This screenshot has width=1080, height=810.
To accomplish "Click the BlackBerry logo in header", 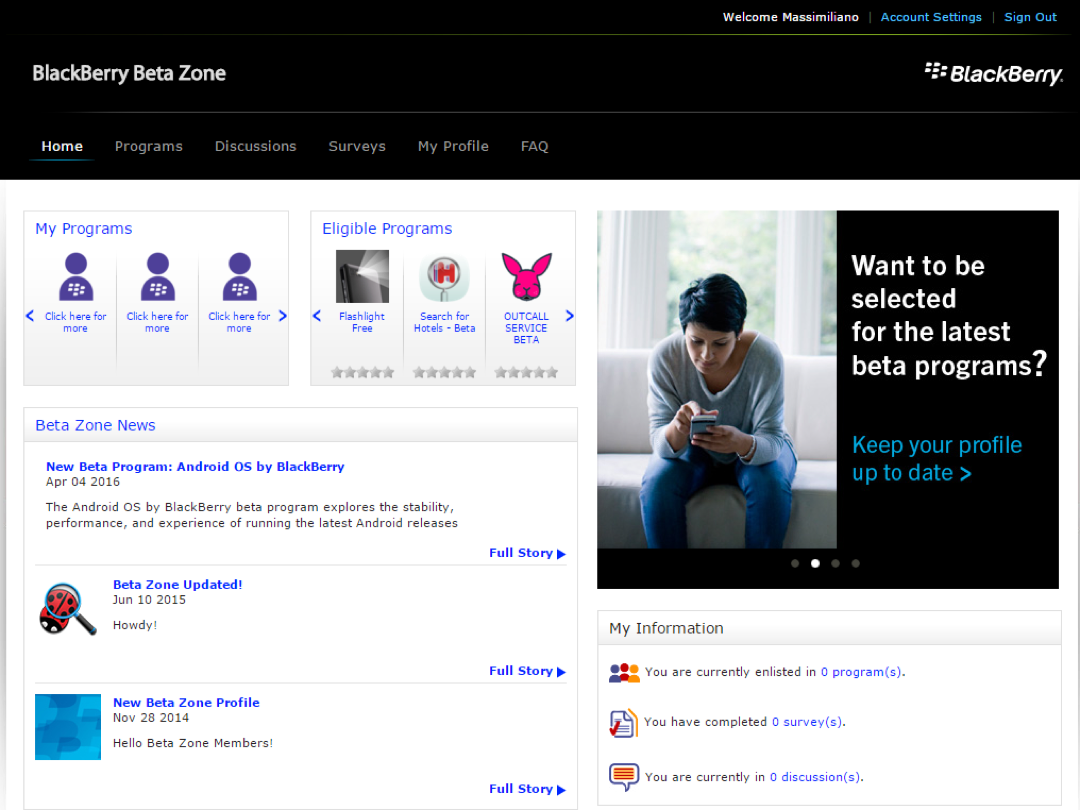I will [993, 73].
